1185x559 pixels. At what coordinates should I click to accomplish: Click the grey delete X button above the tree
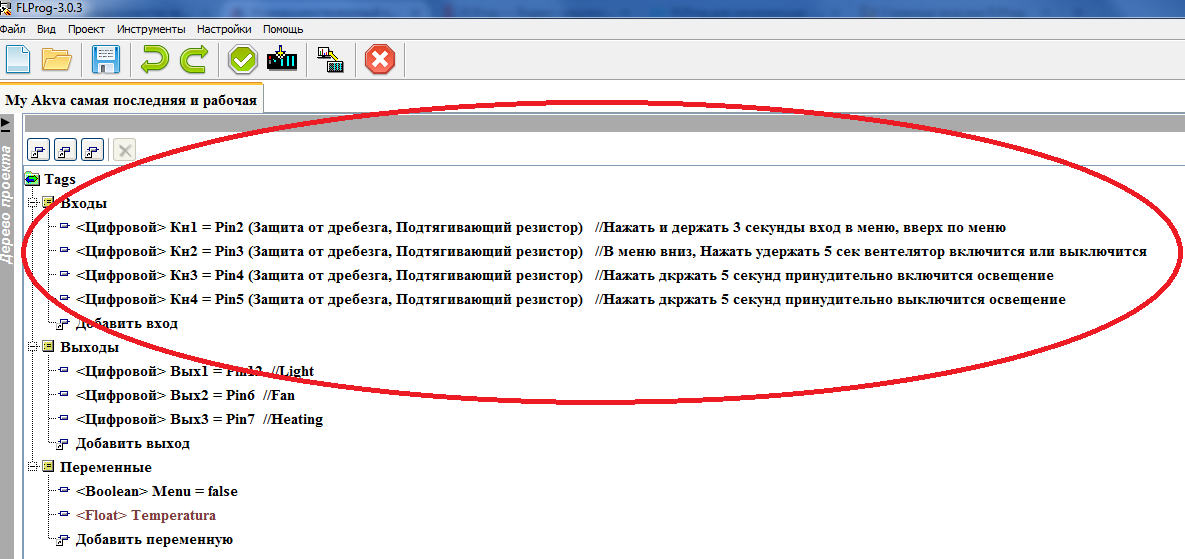click(125, 150)
